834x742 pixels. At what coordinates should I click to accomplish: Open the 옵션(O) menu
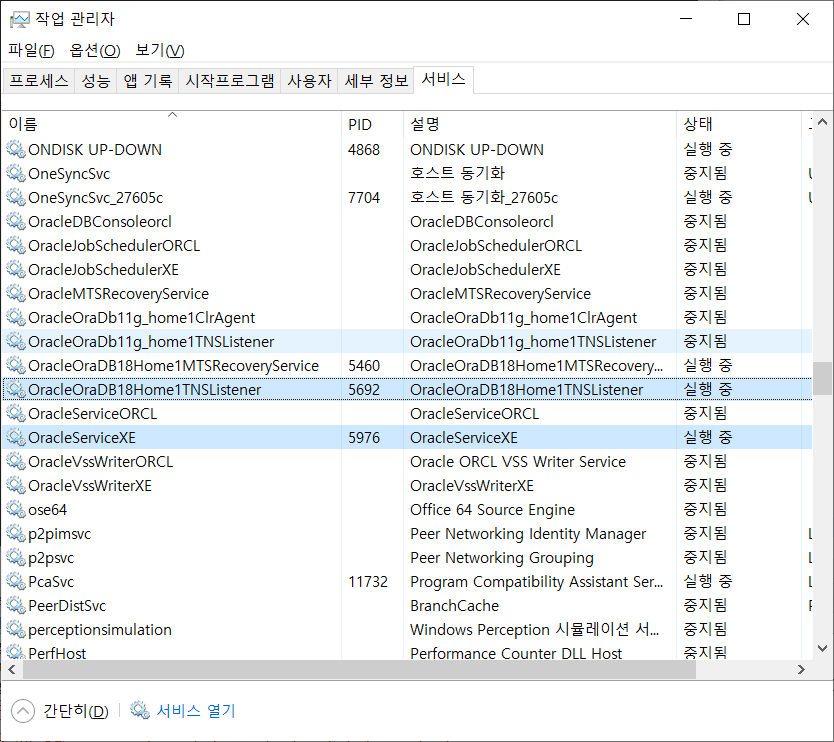95,51
